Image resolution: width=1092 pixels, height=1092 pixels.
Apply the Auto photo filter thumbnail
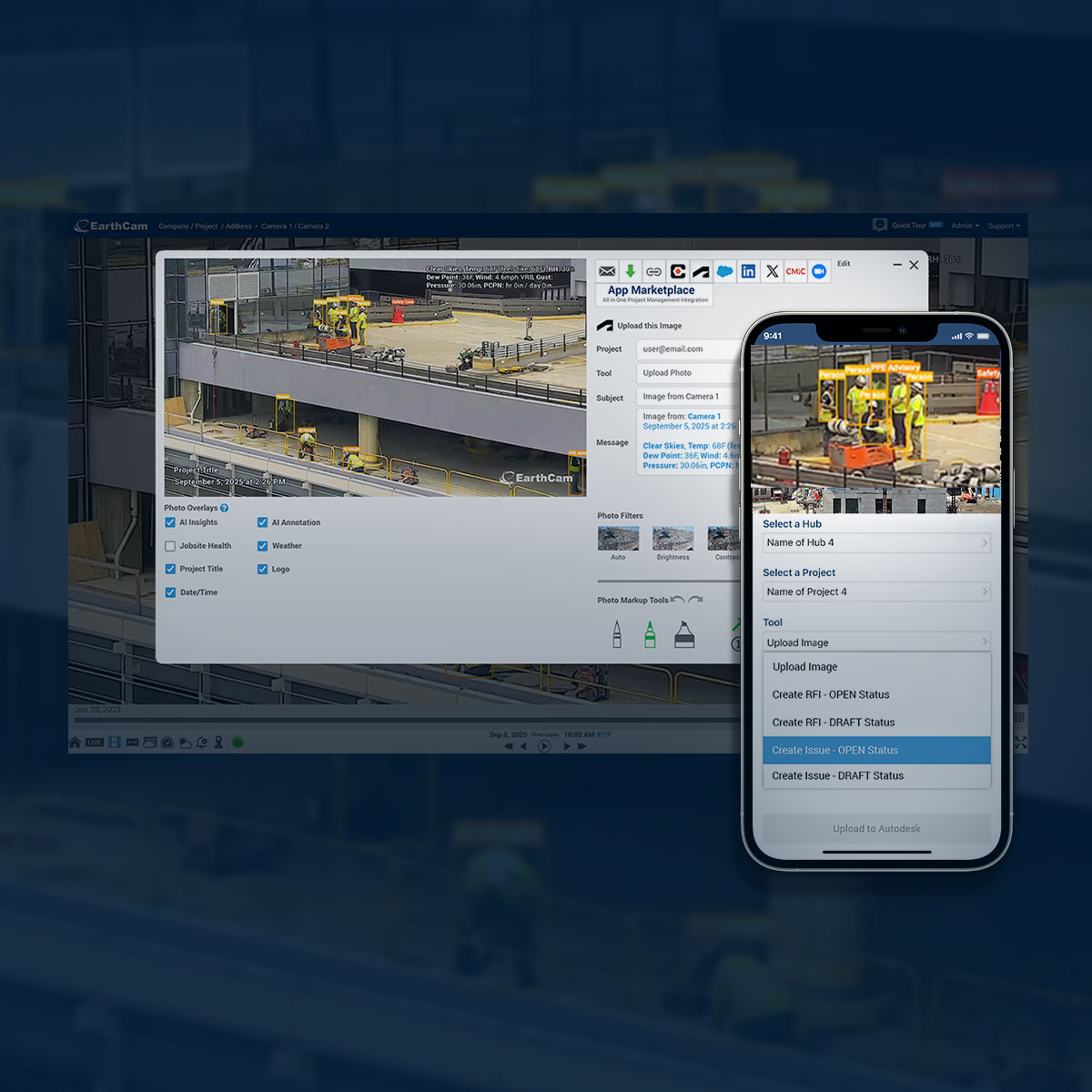click(x=618, y=538)
